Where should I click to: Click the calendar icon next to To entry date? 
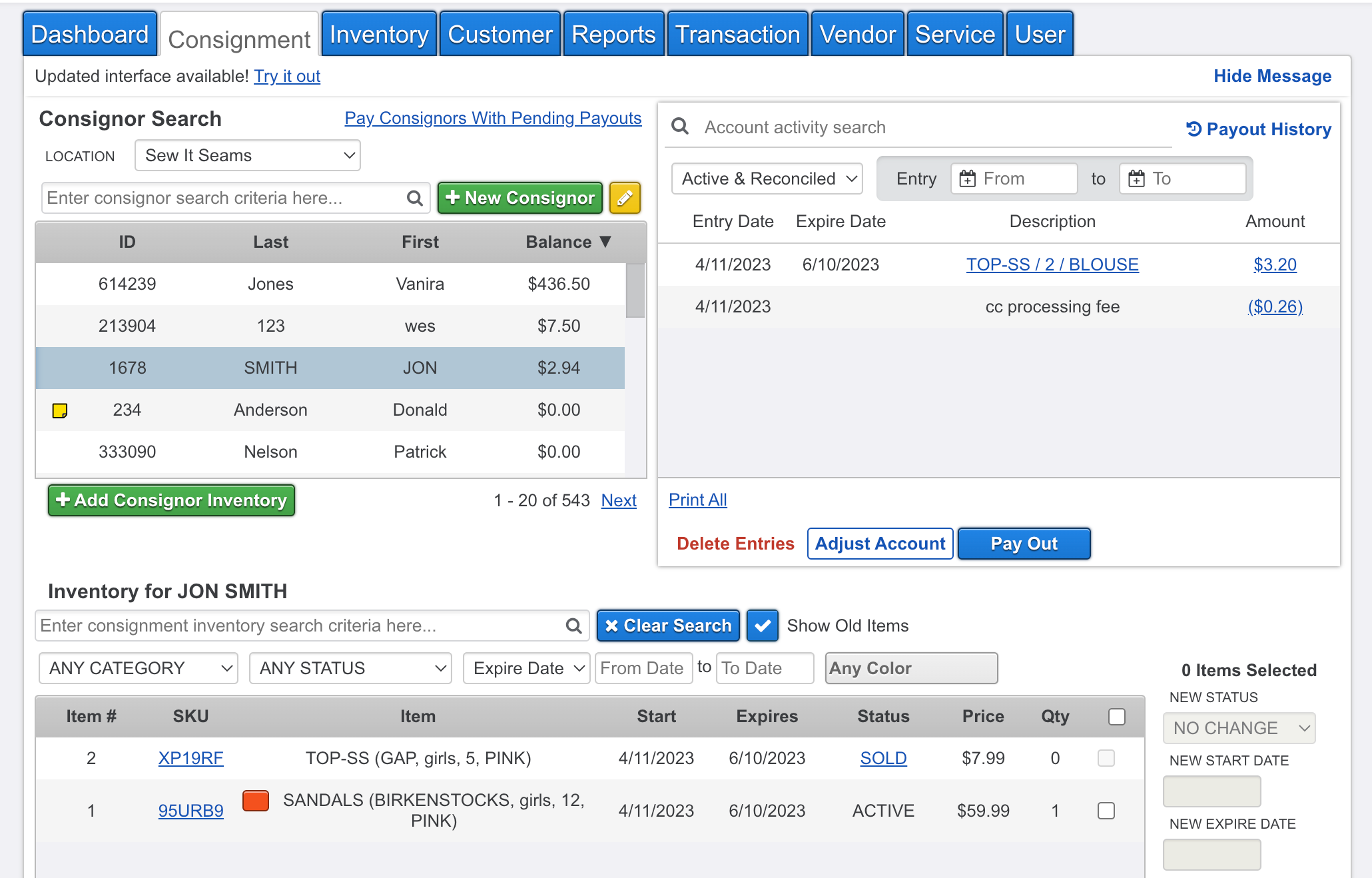click(1137, 178)
